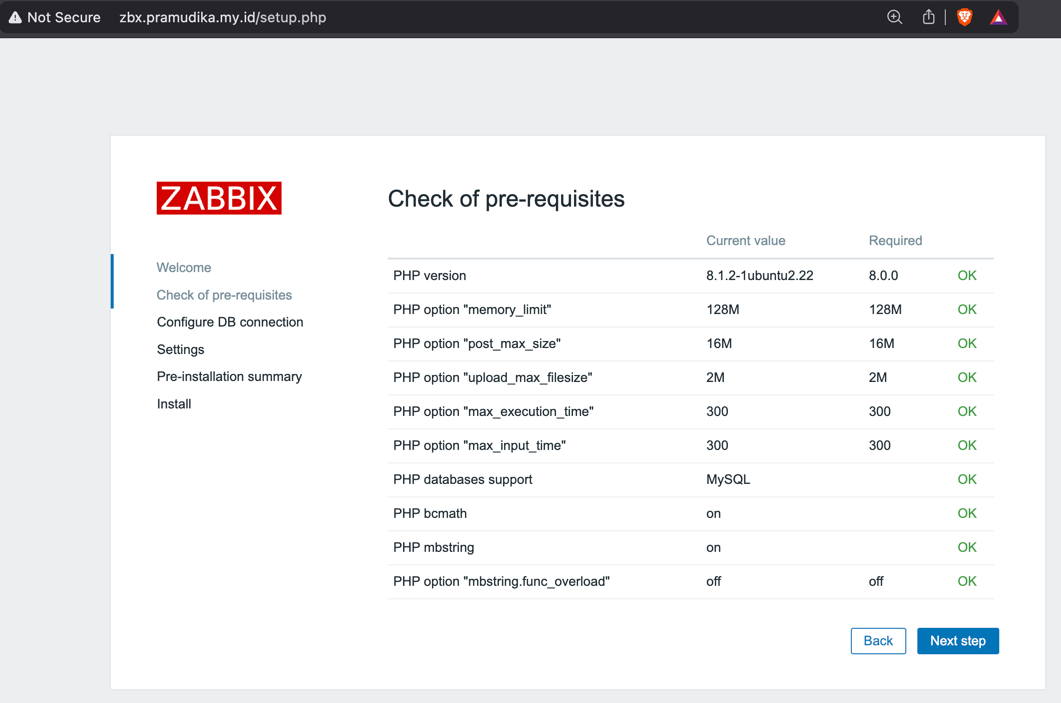Click PHP option "max_execution_time" label
Screen dimensions: 1061x703
tap(493, 411)
